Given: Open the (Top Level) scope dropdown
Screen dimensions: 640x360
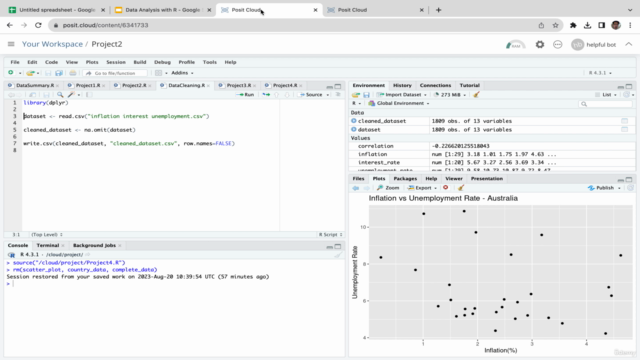Looking at the screenshot, I should [47, 235].
